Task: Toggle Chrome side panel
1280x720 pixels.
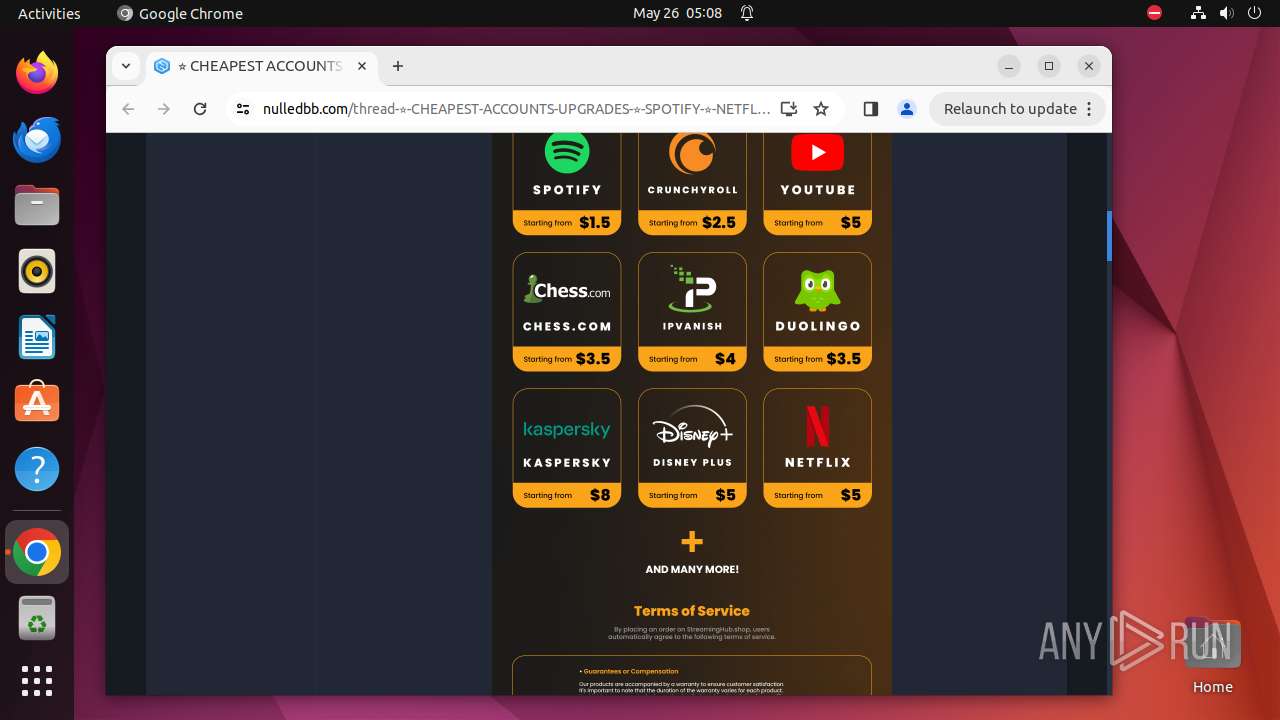Action: pos(870,109)
